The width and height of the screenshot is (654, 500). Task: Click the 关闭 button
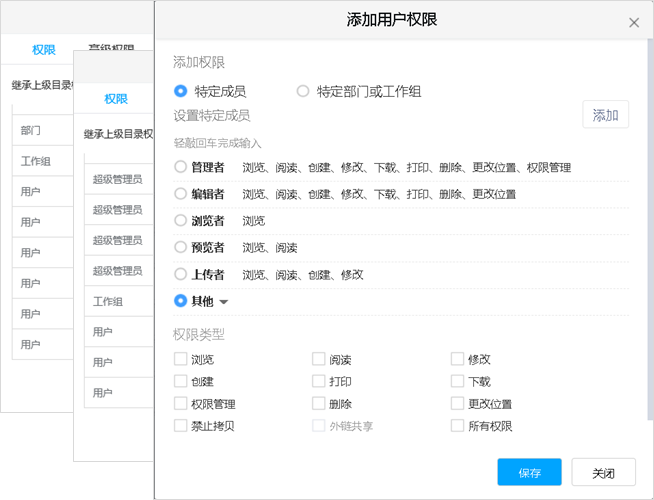(603, 473)
